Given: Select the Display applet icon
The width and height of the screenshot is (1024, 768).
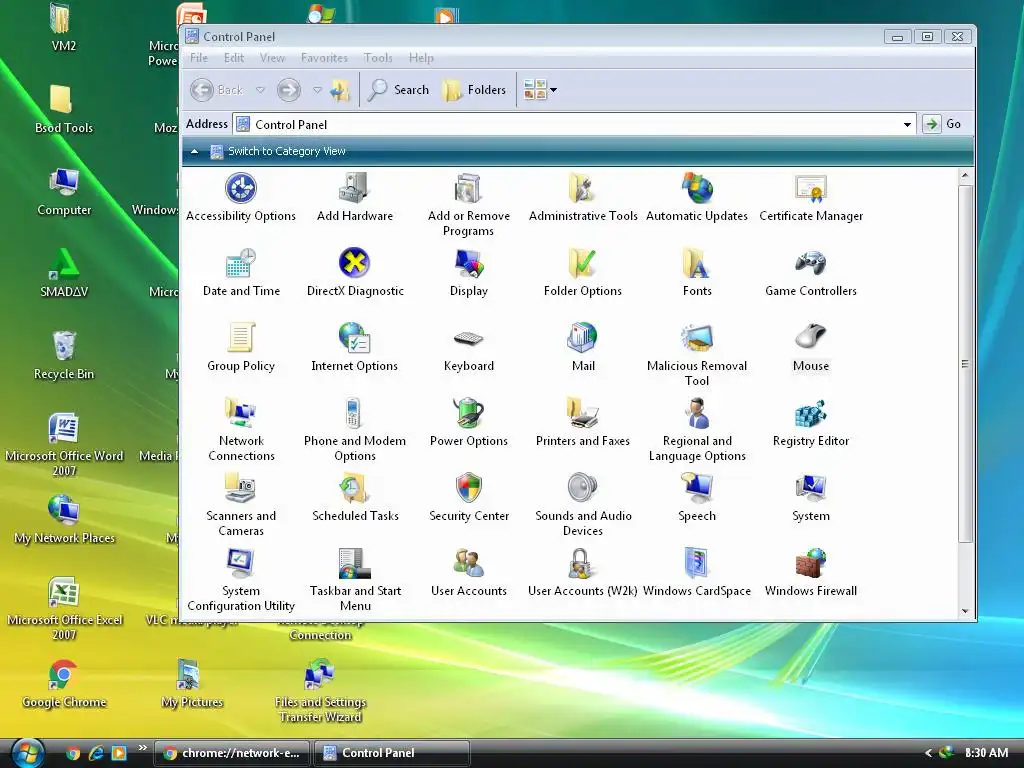Looking at the screenshot, I should tap(468, 263).
